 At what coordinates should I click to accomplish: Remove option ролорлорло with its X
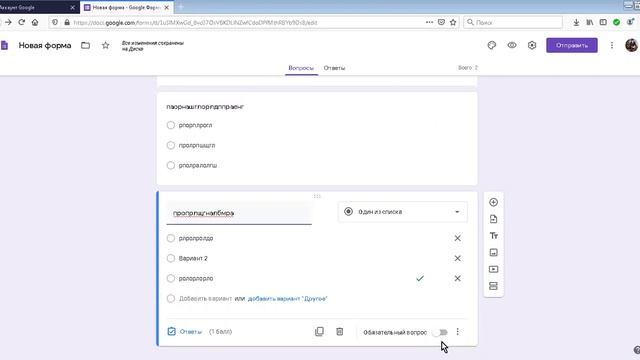point(458,278)
